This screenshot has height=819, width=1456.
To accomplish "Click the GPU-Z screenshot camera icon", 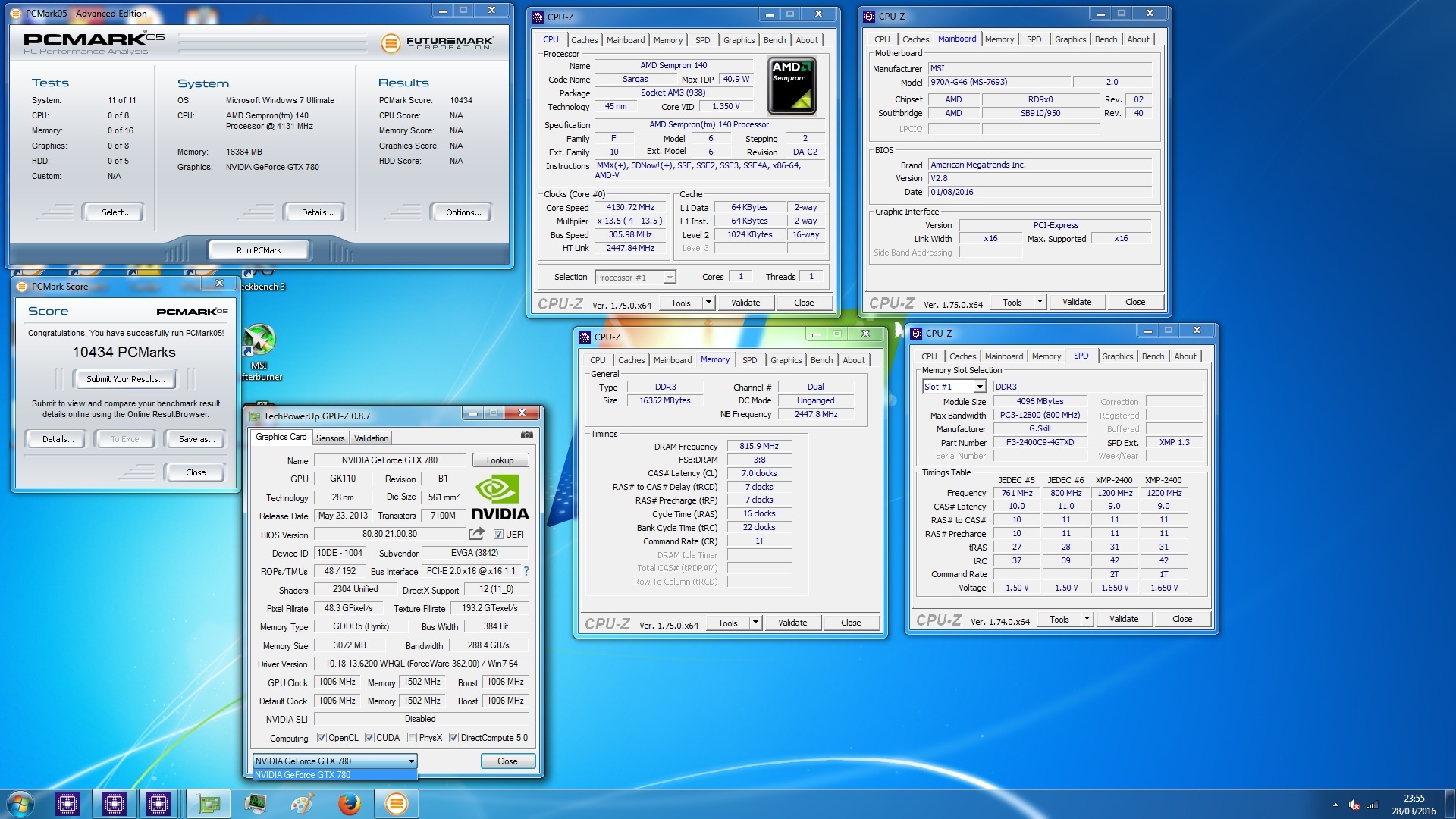I will [x=526, y=435].
